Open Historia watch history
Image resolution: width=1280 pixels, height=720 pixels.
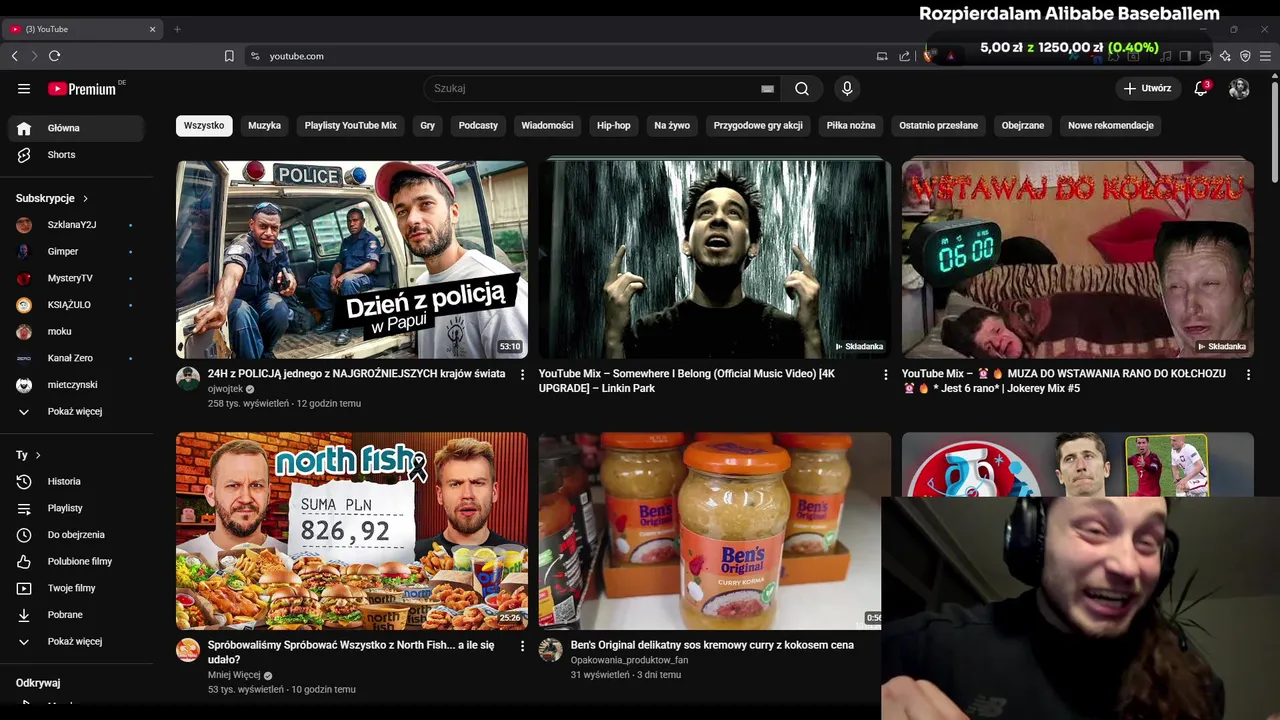pyautogui.click(x=78, y=482)
